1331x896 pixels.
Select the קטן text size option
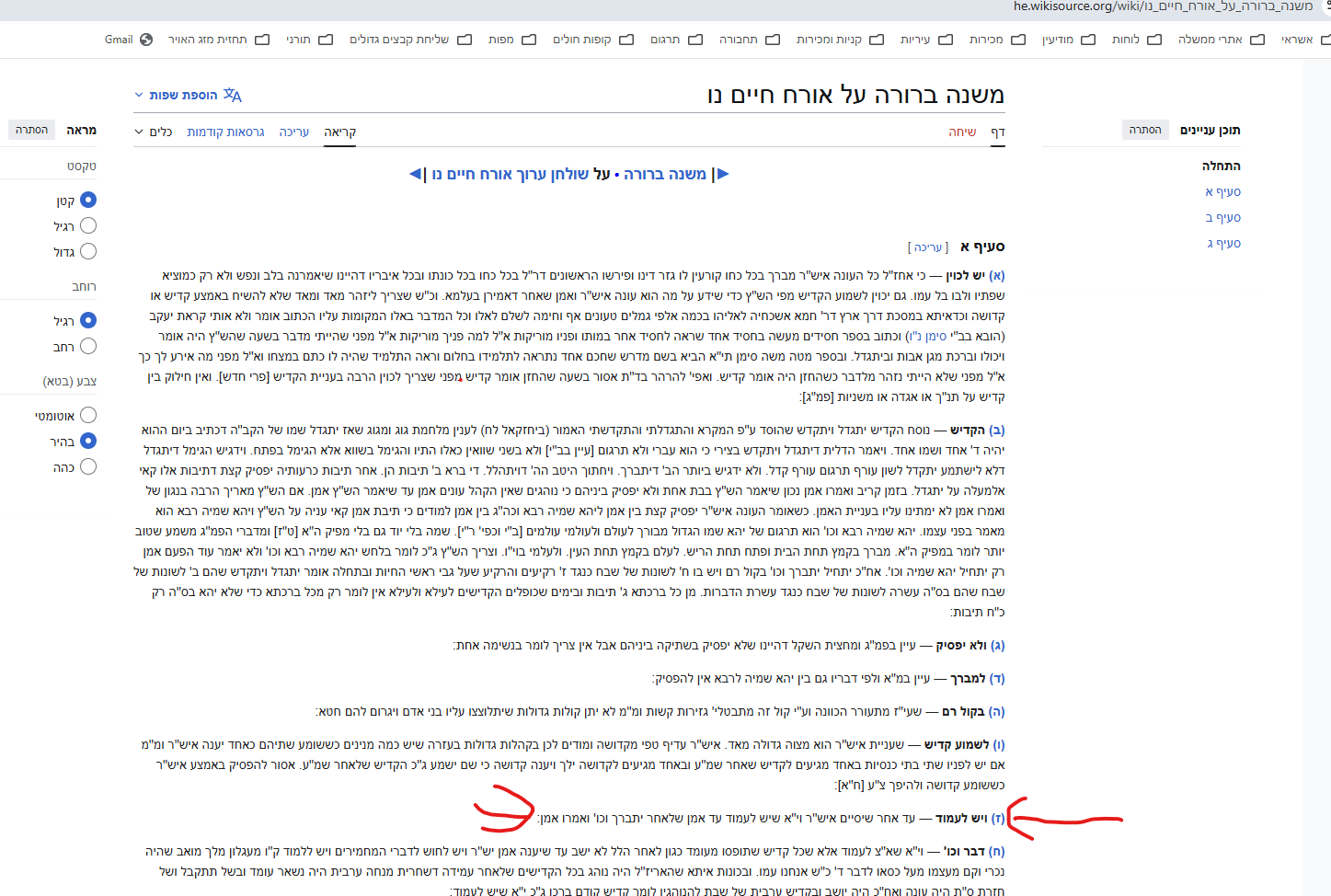coord(87,199)
